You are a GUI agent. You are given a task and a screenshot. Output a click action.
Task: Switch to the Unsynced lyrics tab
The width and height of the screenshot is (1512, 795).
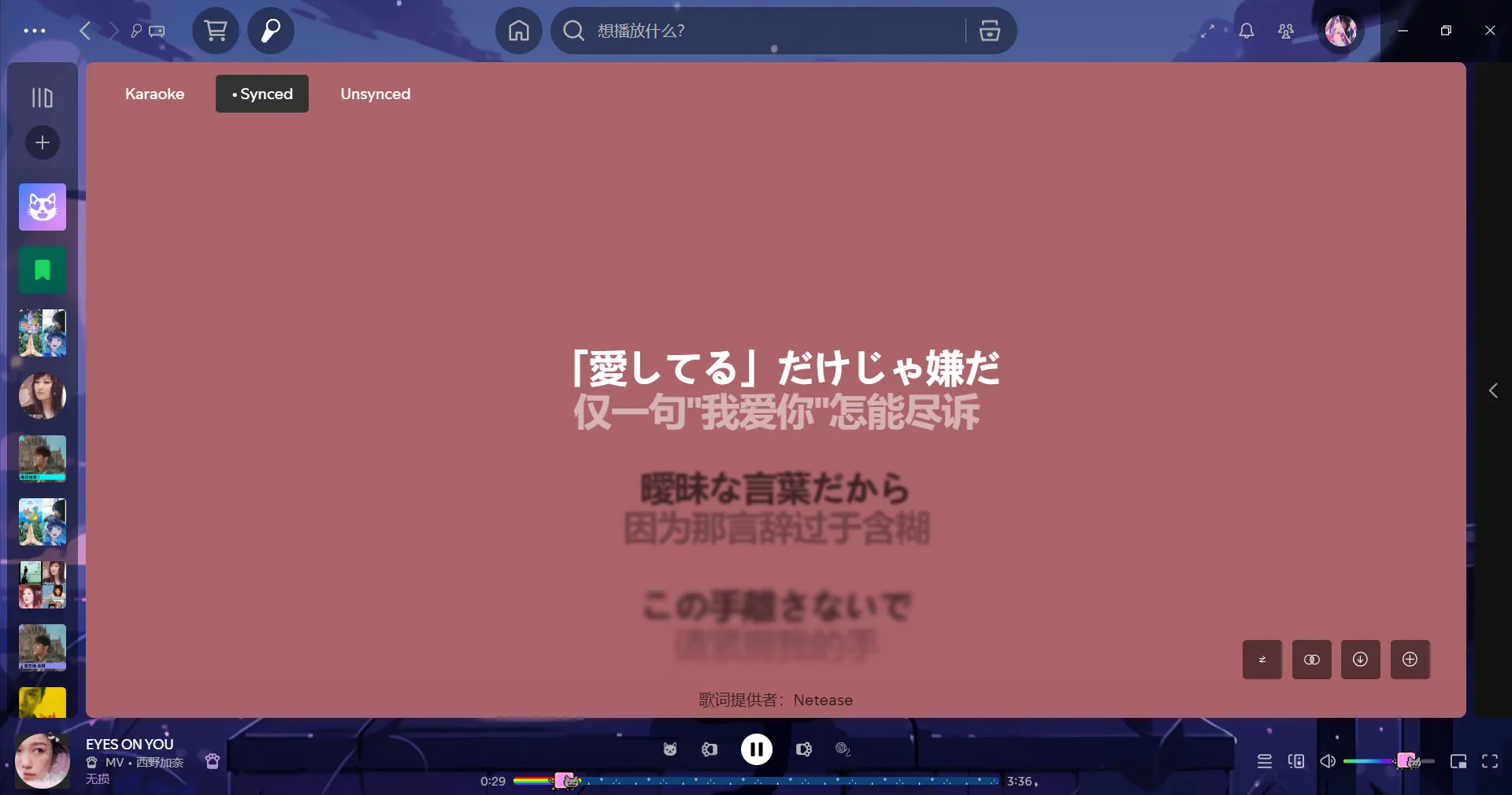pos(375,94)
